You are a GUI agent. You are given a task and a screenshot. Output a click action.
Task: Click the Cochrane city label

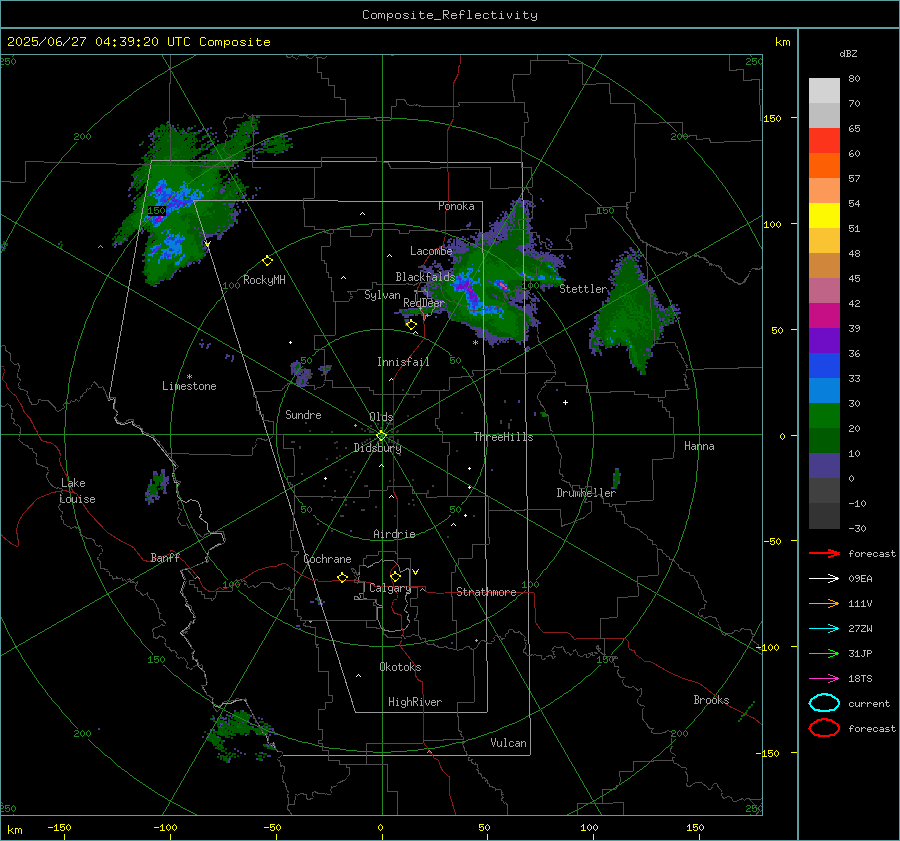pyautogui.click(x=327, y=559)
